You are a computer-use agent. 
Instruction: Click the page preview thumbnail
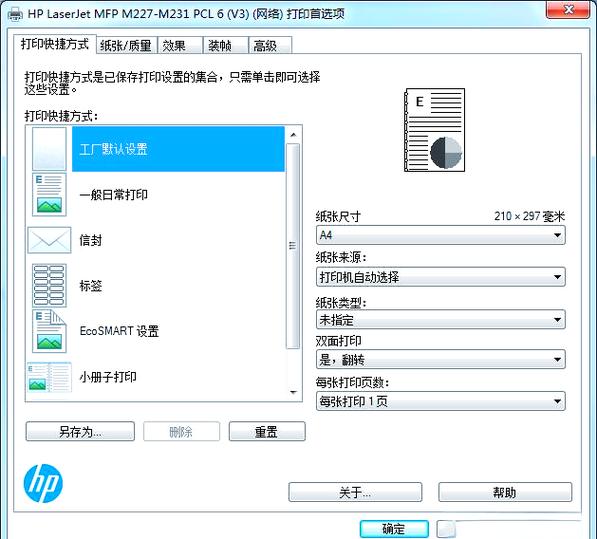point(434,130)
